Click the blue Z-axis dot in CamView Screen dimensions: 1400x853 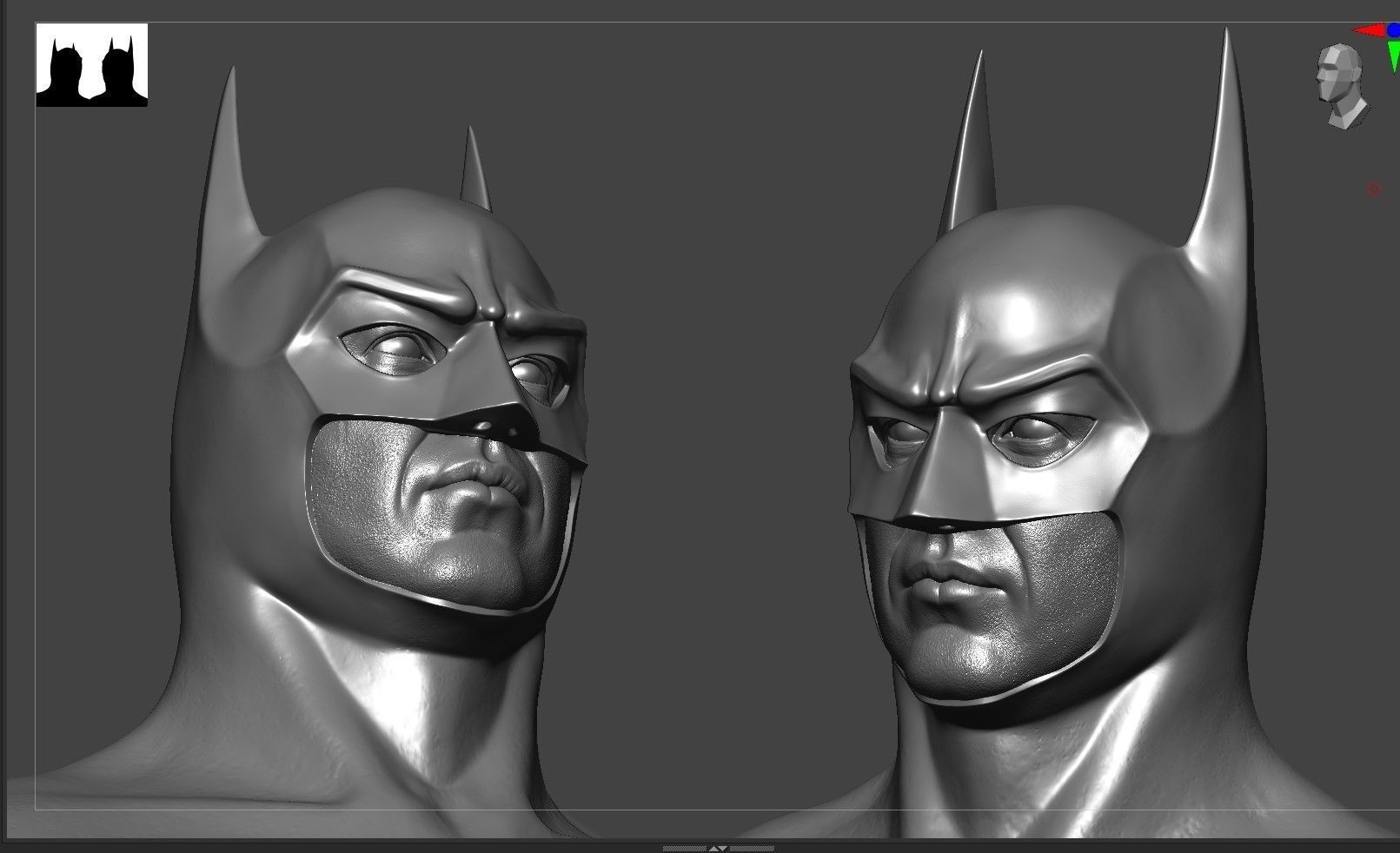[x=1394, y=30]
